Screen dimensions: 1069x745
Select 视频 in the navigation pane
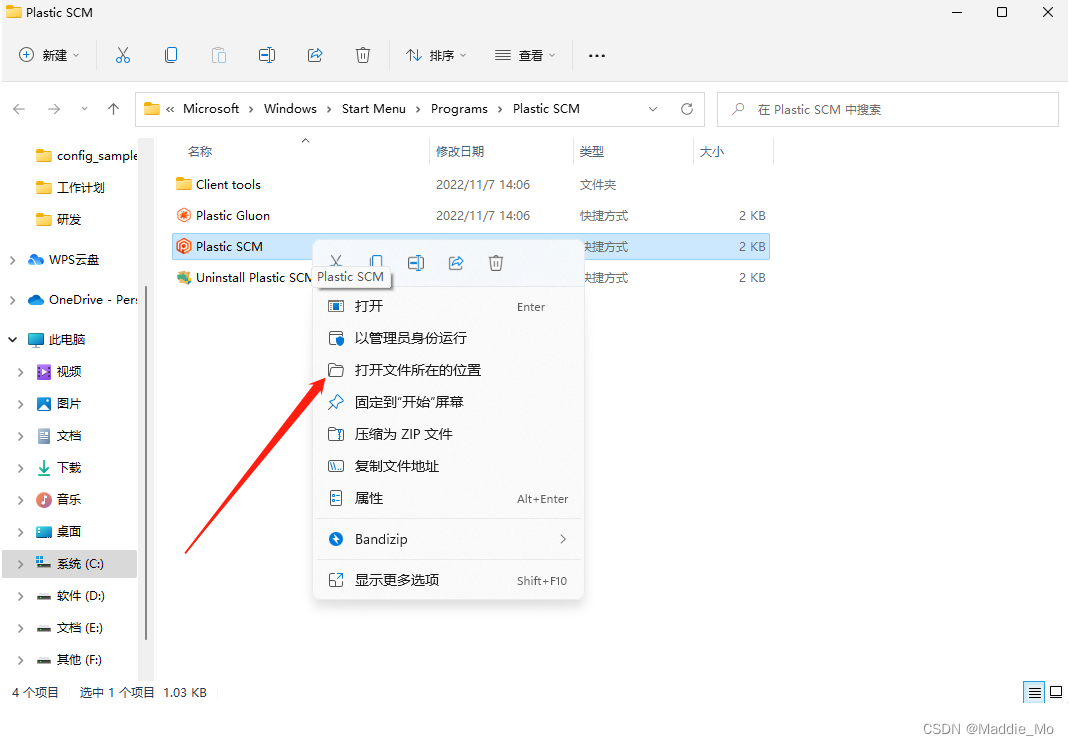tap(59, 371)
